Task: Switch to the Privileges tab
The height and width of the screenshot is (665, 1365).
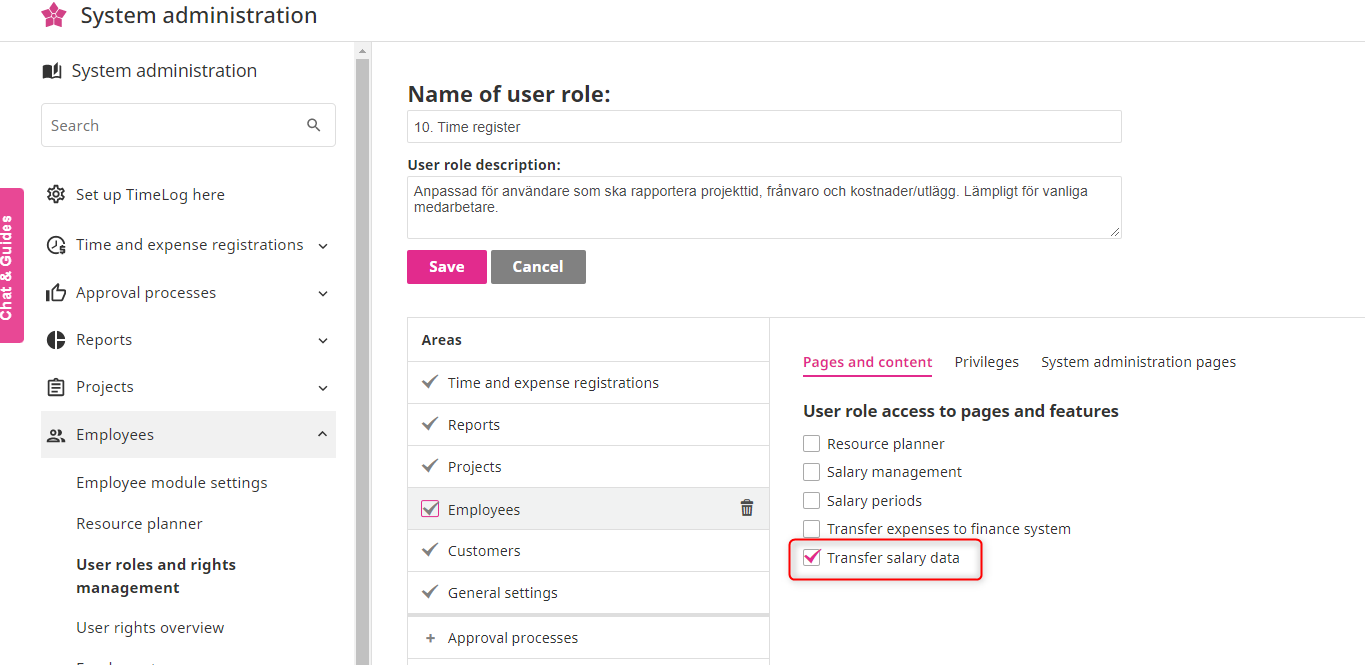Action: [x=986, y=362]
